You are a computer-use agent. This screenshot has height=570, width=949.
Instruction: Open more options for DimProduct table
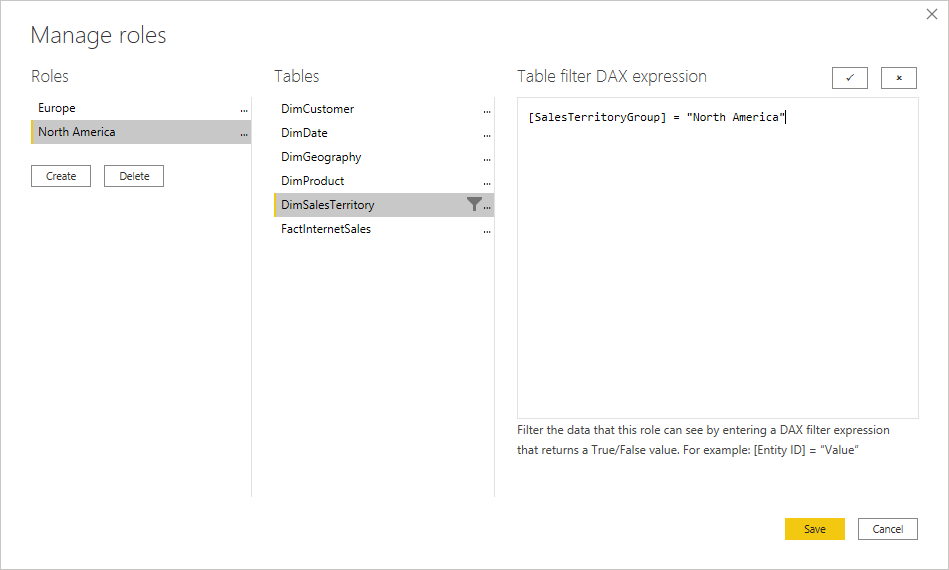click(x=487, y=182)
